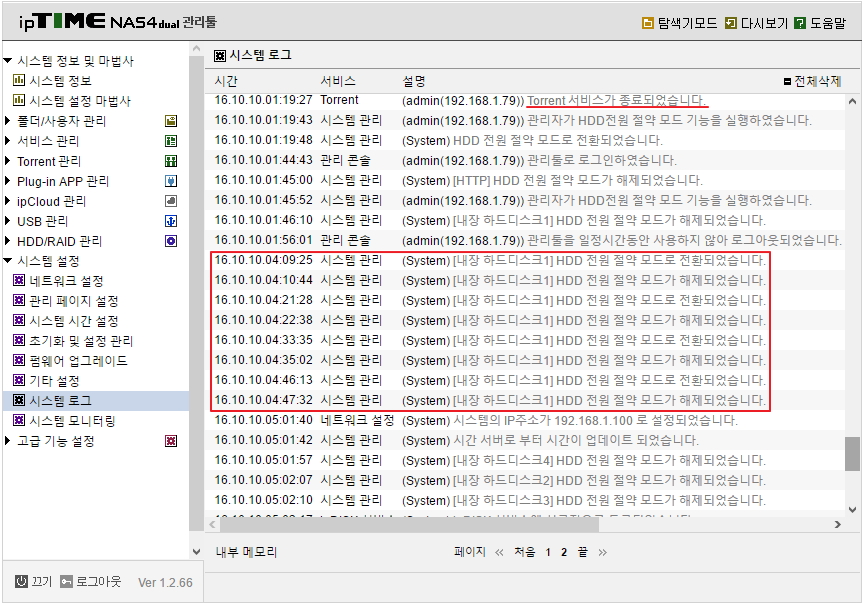
Task: Expand the 서비스 관리 tree node
Action: pyautogui.click(x=8, y=141)
